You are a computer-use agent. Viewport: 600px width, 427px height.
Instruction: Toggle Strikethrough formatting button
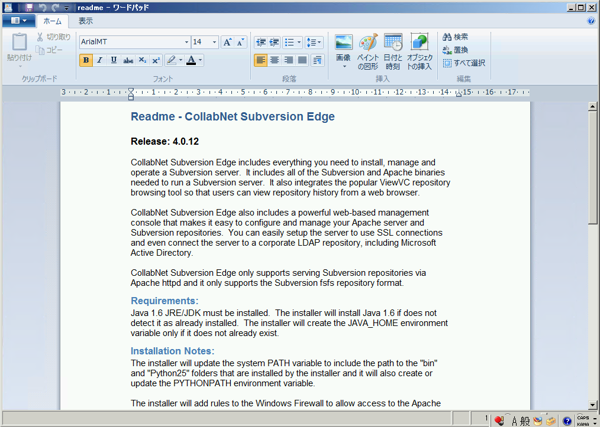pos(128,60)
